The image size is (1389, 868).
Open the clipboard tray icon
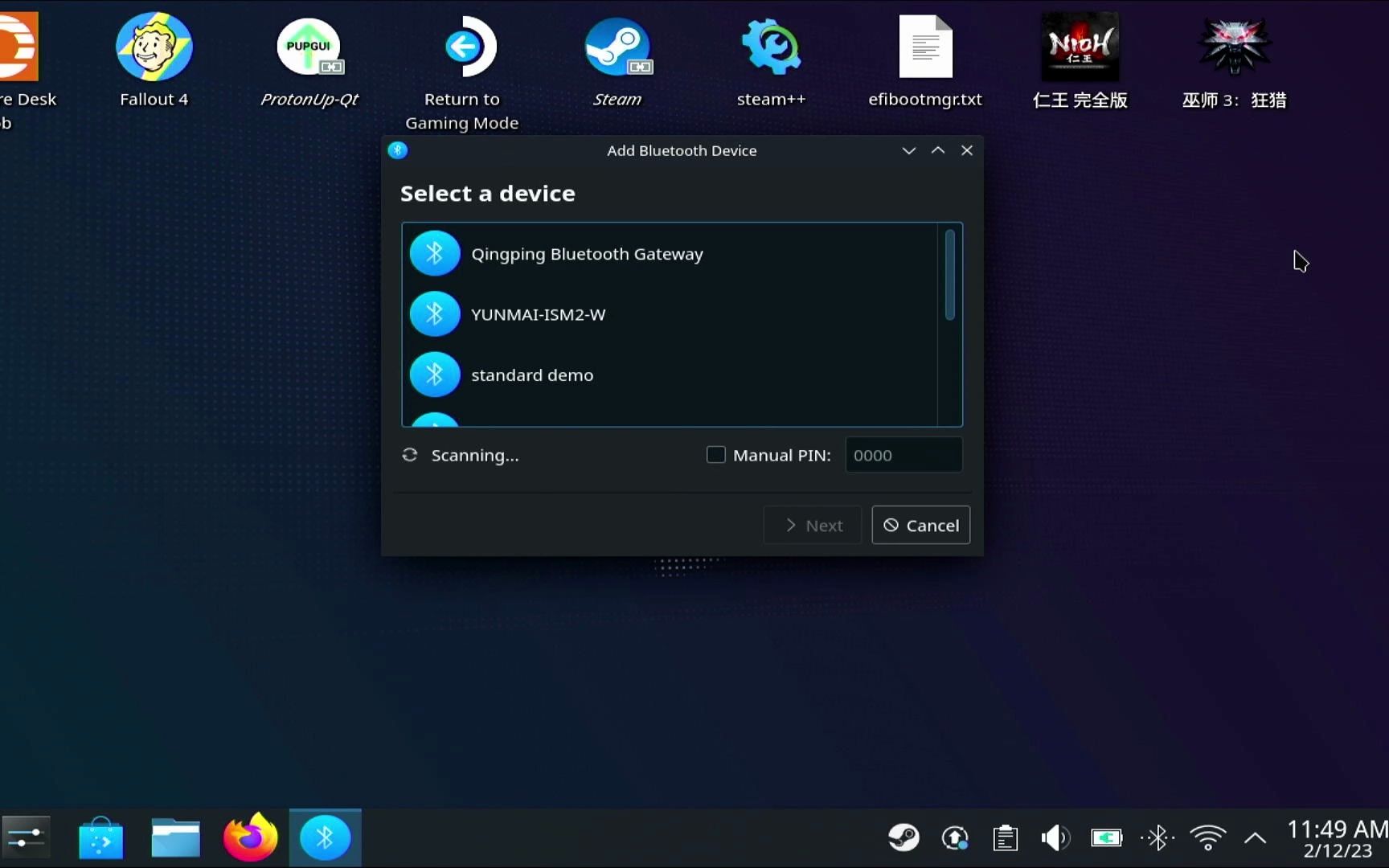pyautogui.click(x=1006, y=838)
